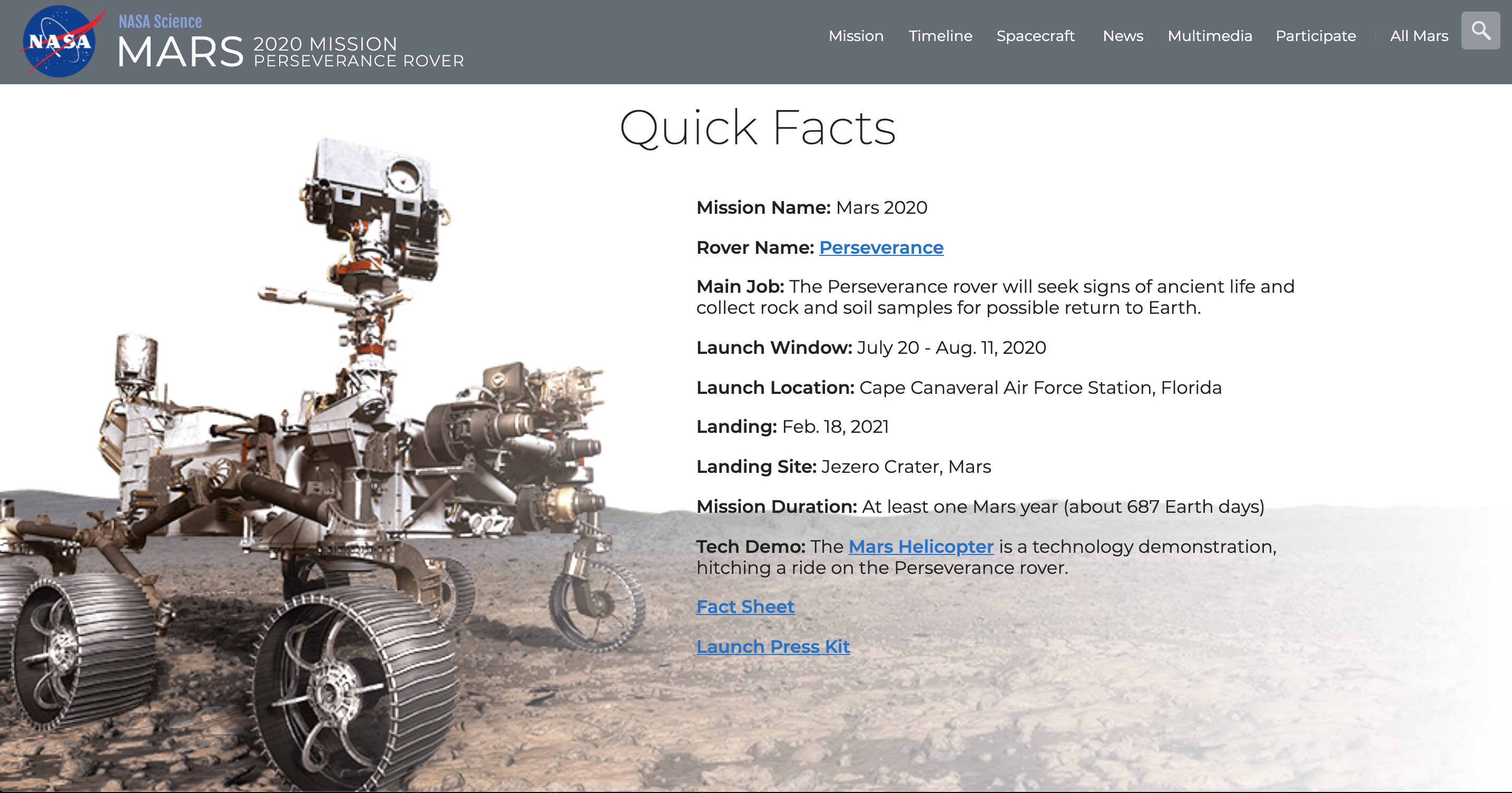Viewport: 1512px width, 793px height.
Task: Open the Spacecraft menu
Action: pos(1035,36)
